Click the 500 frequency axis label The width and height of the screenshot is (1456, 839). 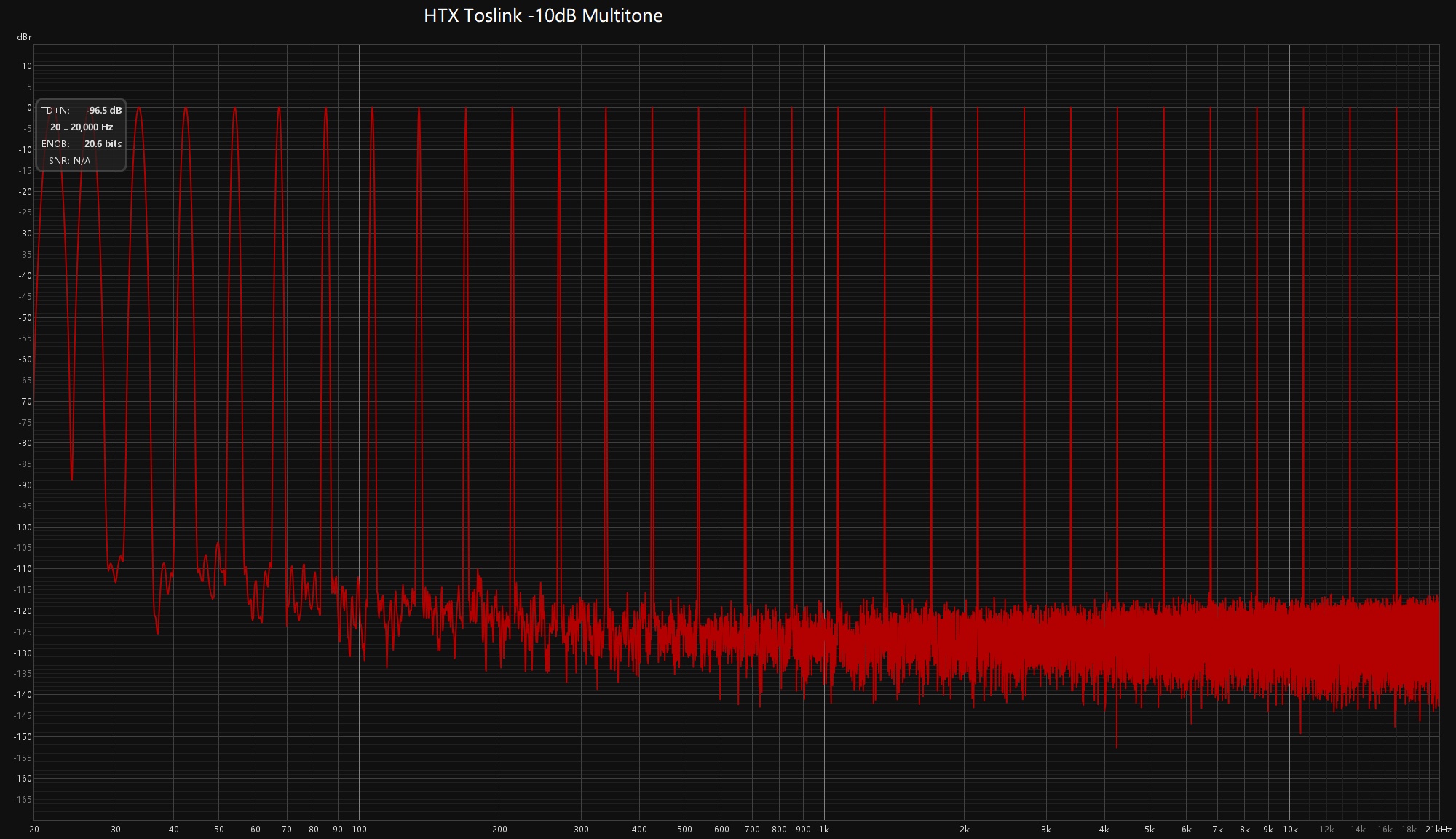[x=684, y=830]
